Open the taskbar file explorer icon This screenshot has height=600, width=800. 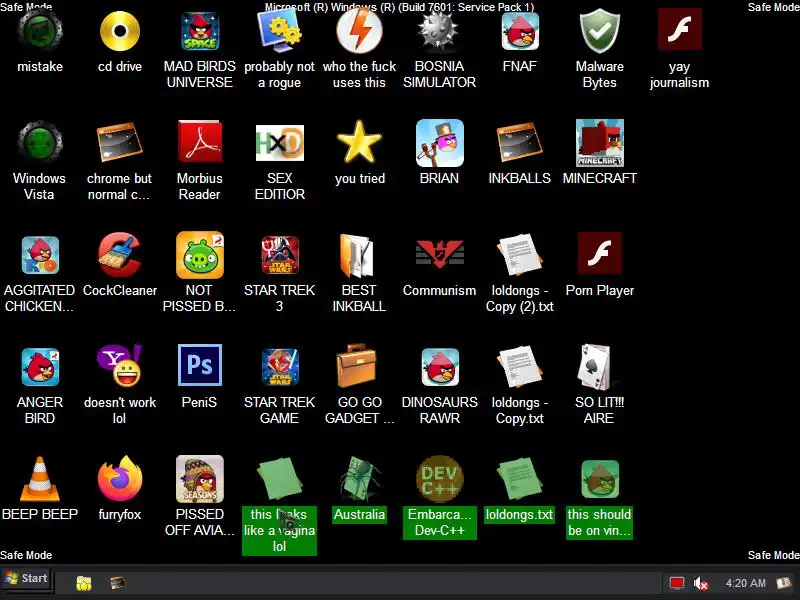click(84, 583)
